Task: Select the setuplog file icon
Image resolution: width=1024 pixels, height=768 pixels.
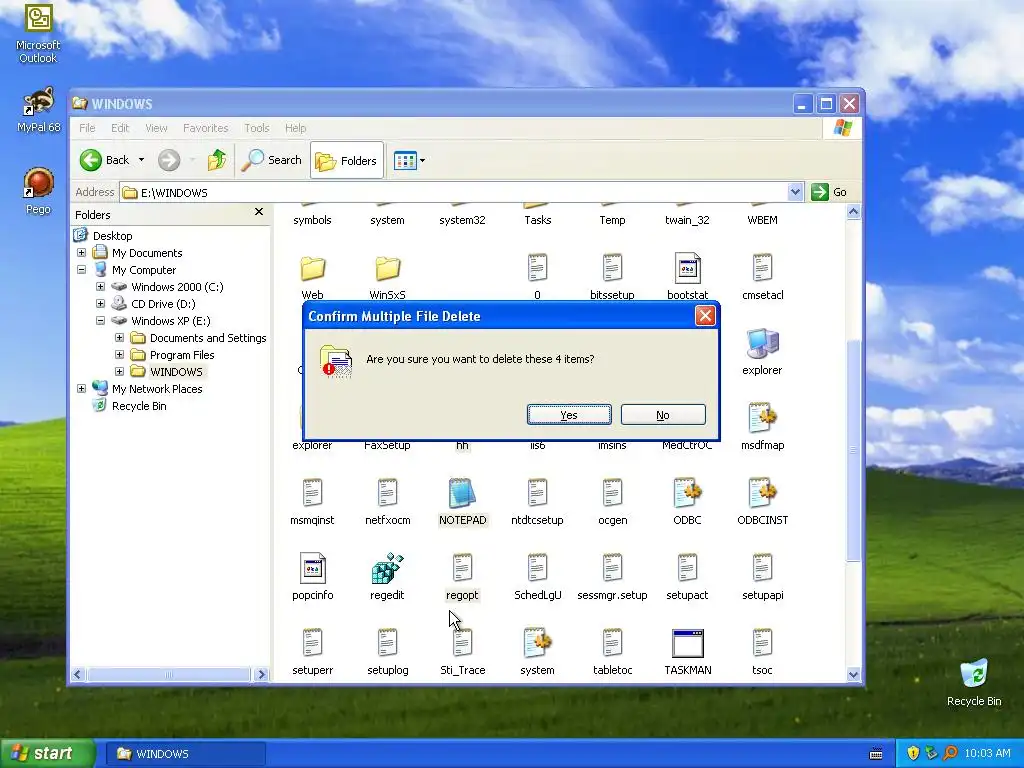Action: (x=387, y=643)
